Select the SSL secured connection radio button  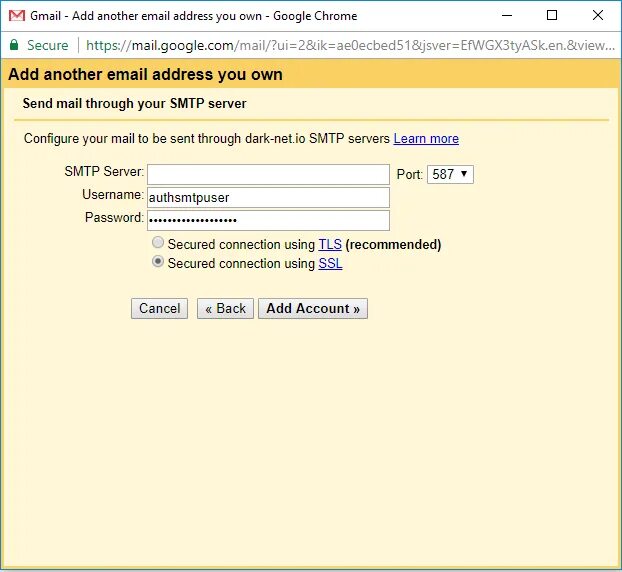click(x=158, y=261)
